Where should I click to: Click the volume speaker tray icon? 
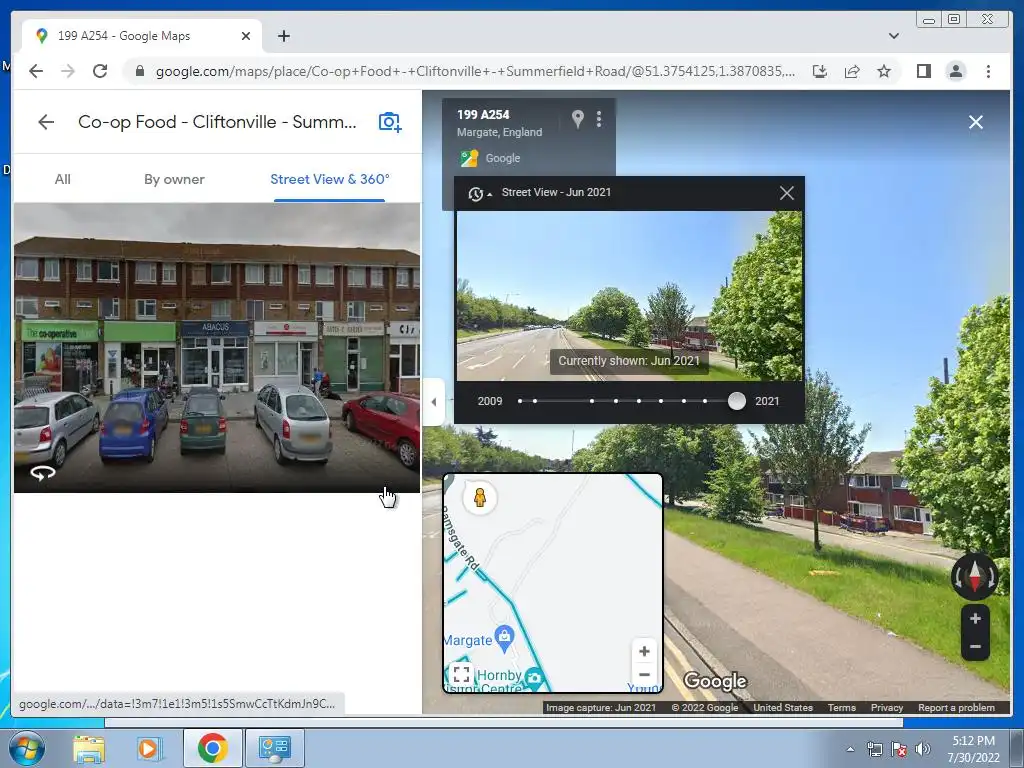(x=922, y=749)
